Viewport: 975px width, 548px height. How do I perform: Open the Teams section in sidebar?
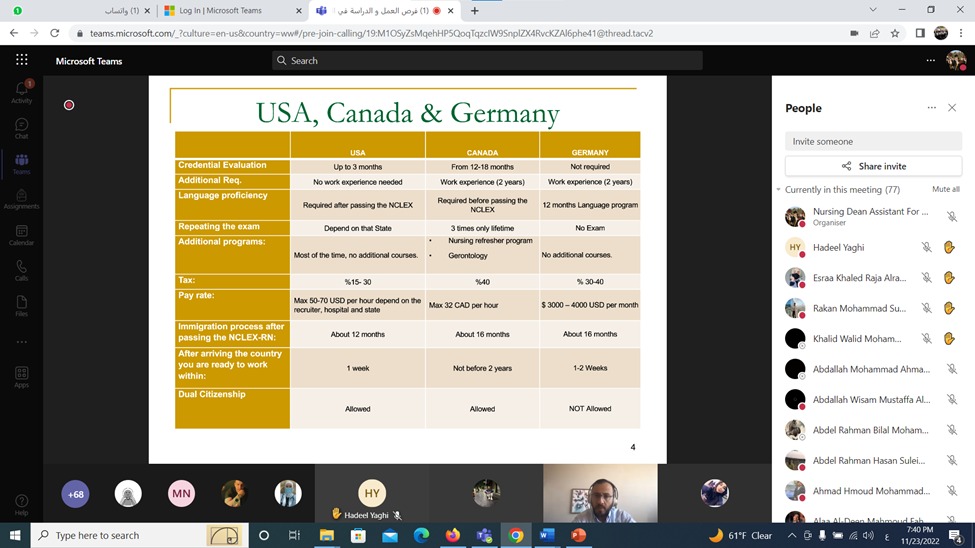click(x=21, y=164)
